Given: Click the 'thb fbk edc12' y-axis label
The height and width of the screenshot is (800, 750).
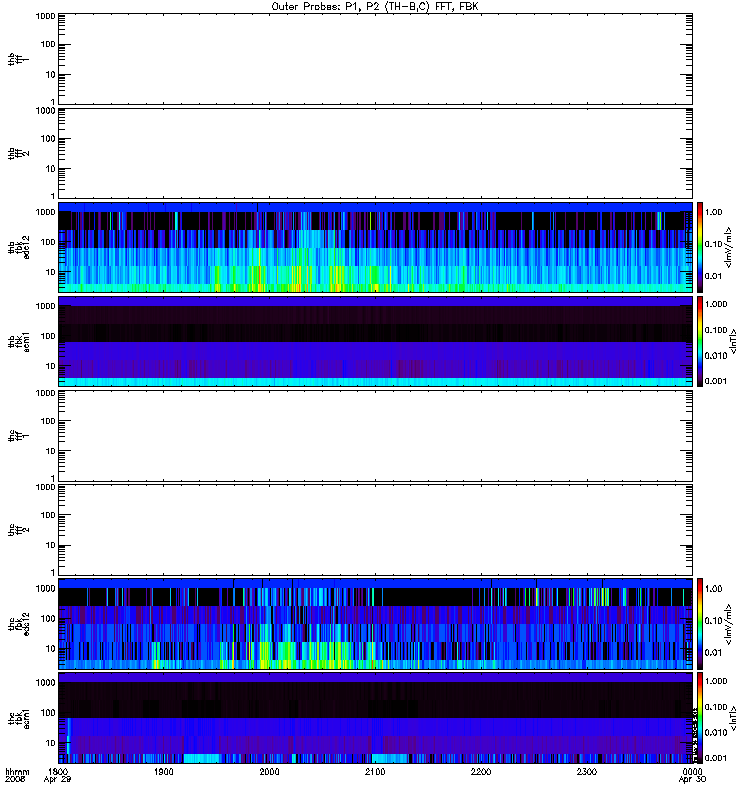Looking at the screenshot, I should tap(19, 247).
